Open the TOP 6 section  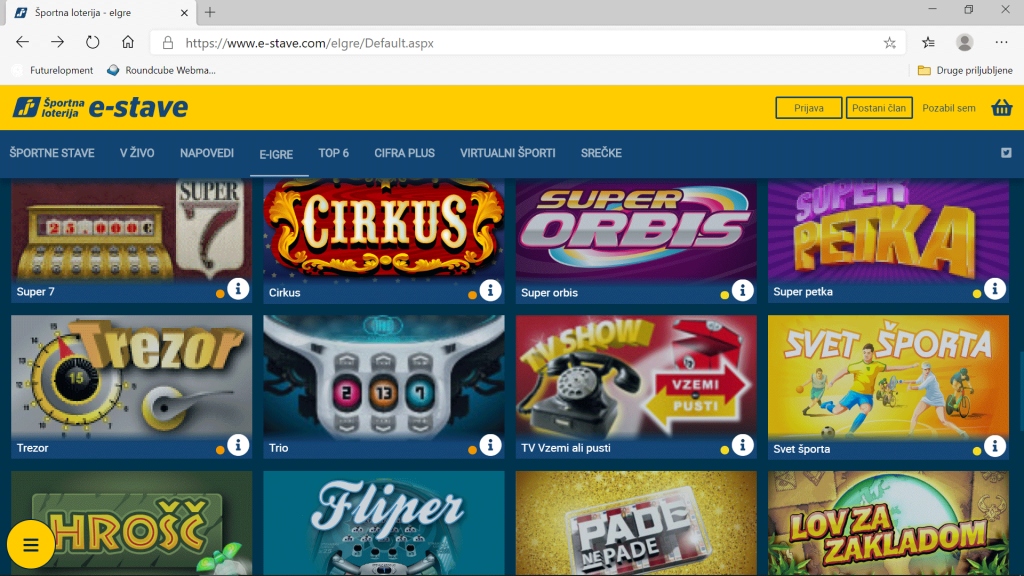[334, 153]
